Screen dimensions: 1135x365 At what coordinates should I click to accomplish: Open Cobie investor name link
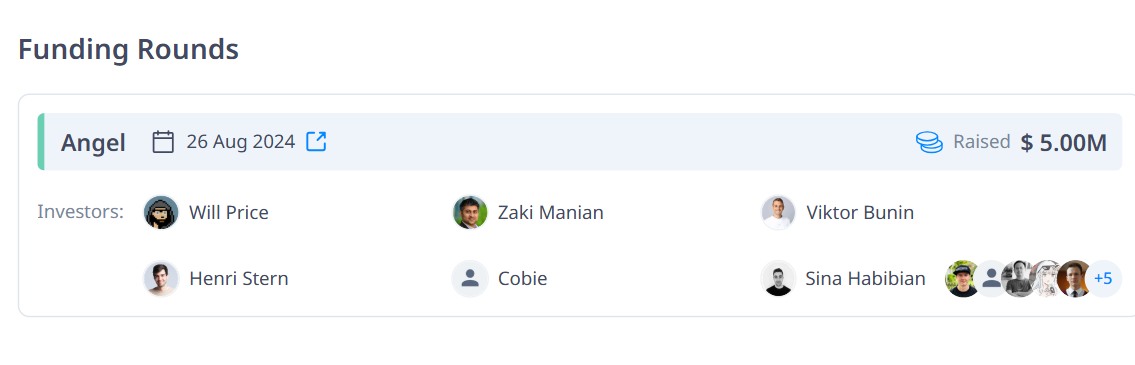pyautogui.click(x=523, y=279)
